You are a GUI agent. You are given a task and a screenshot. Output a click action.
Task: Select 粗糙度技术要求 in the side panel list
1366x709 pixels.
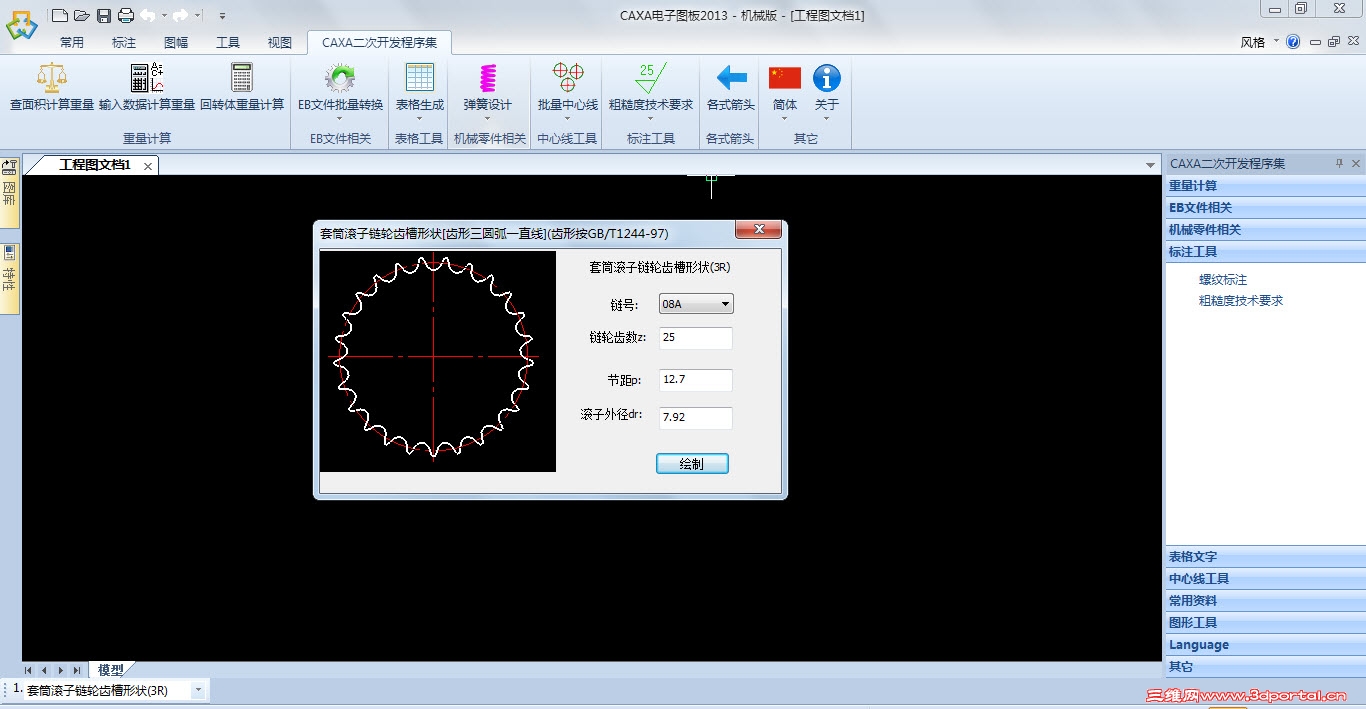1241,300
